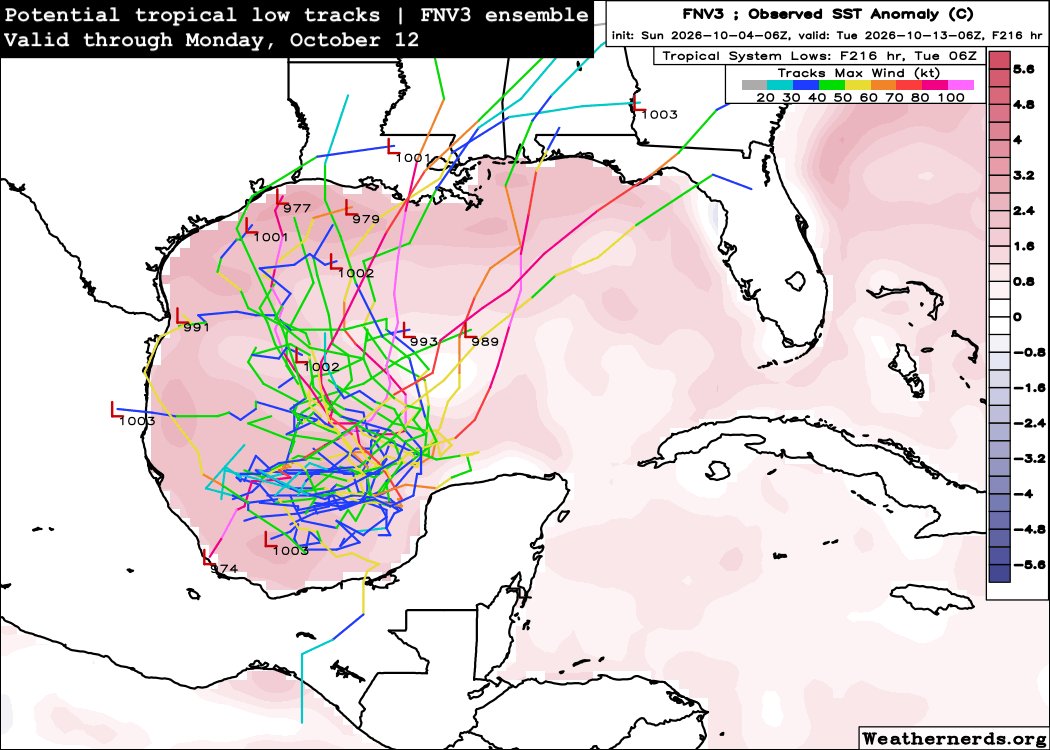Click the '50' wind legend value
This screenshot has height=750, width=1050.
pyautogui.click(x=842, y=98)
